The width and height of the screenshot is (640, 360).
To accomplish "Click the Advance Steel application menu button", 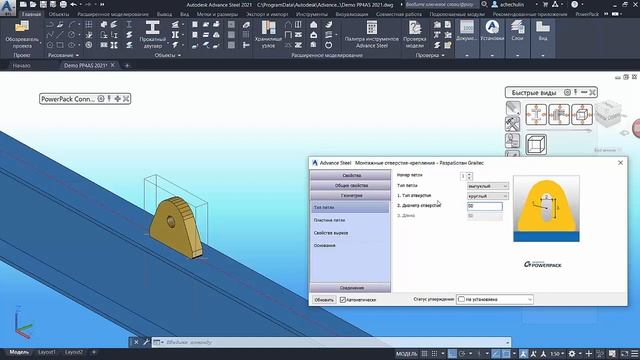I will point(8,7).
